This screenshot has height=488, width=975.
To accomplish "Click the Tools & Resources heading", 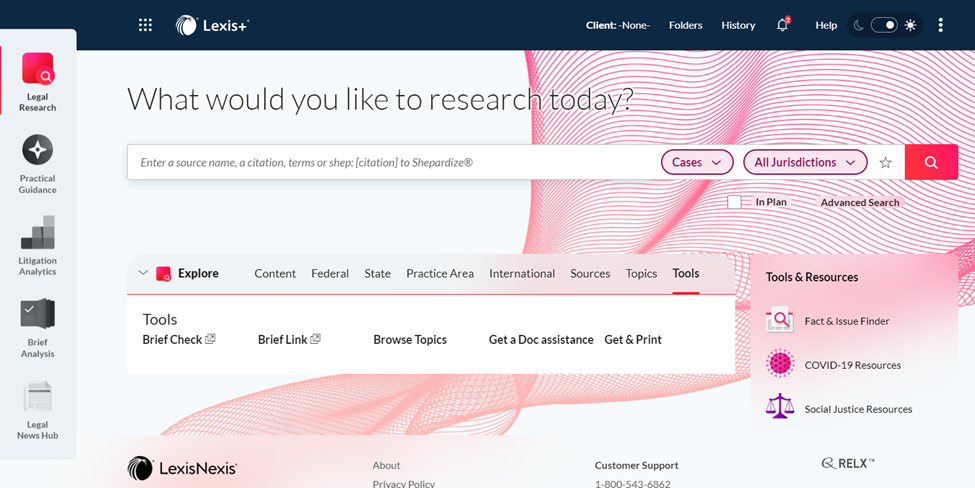I will [x=811, y=277].
